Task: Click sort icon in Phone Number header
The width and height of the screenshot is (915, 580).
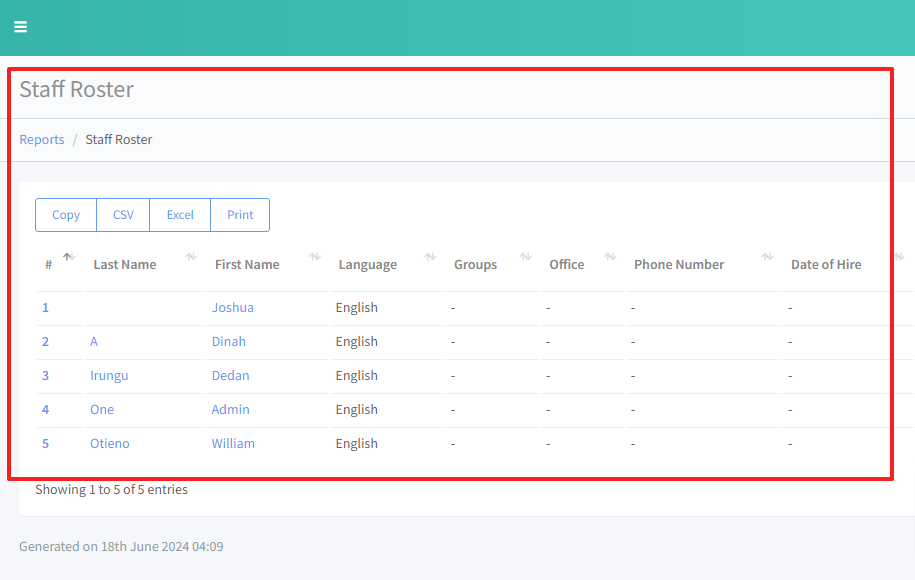Action: click(767, 257)
